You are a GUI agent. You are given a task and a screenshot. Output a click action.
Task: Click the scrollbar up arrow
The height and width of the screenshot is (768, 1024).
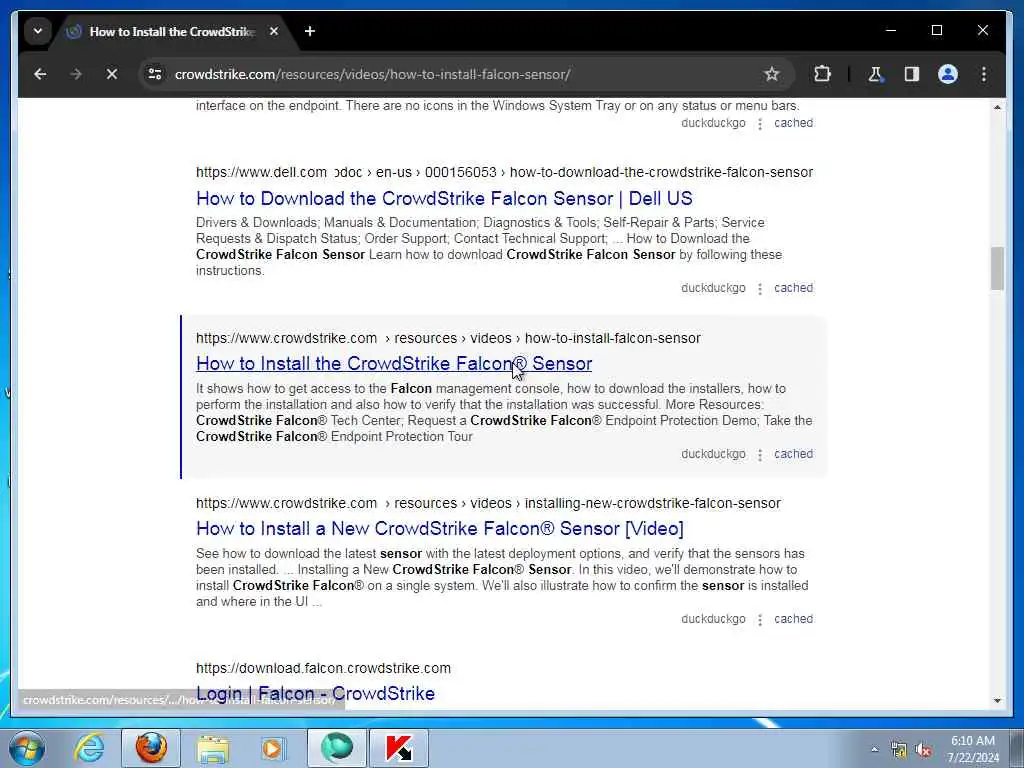click(997, 107)
